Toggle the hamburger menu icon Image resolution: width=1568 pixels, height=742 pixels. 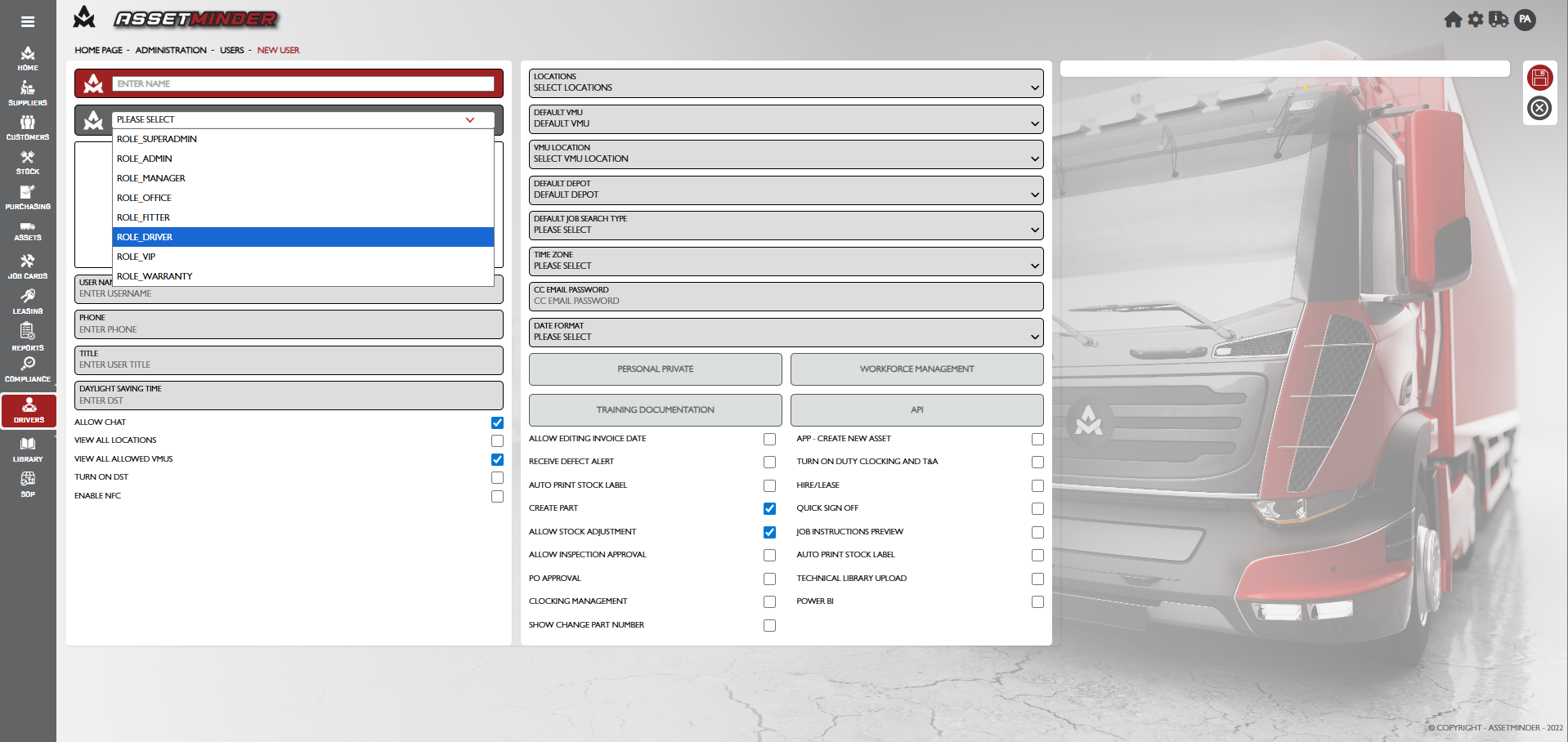[x=28, y=22]
